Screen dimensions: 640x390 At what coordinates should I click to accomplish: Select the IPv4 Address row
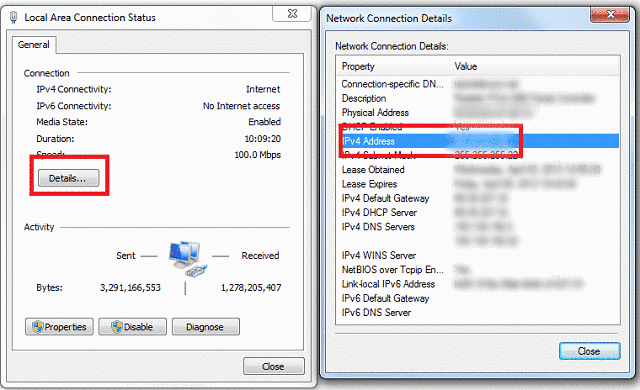478,141
